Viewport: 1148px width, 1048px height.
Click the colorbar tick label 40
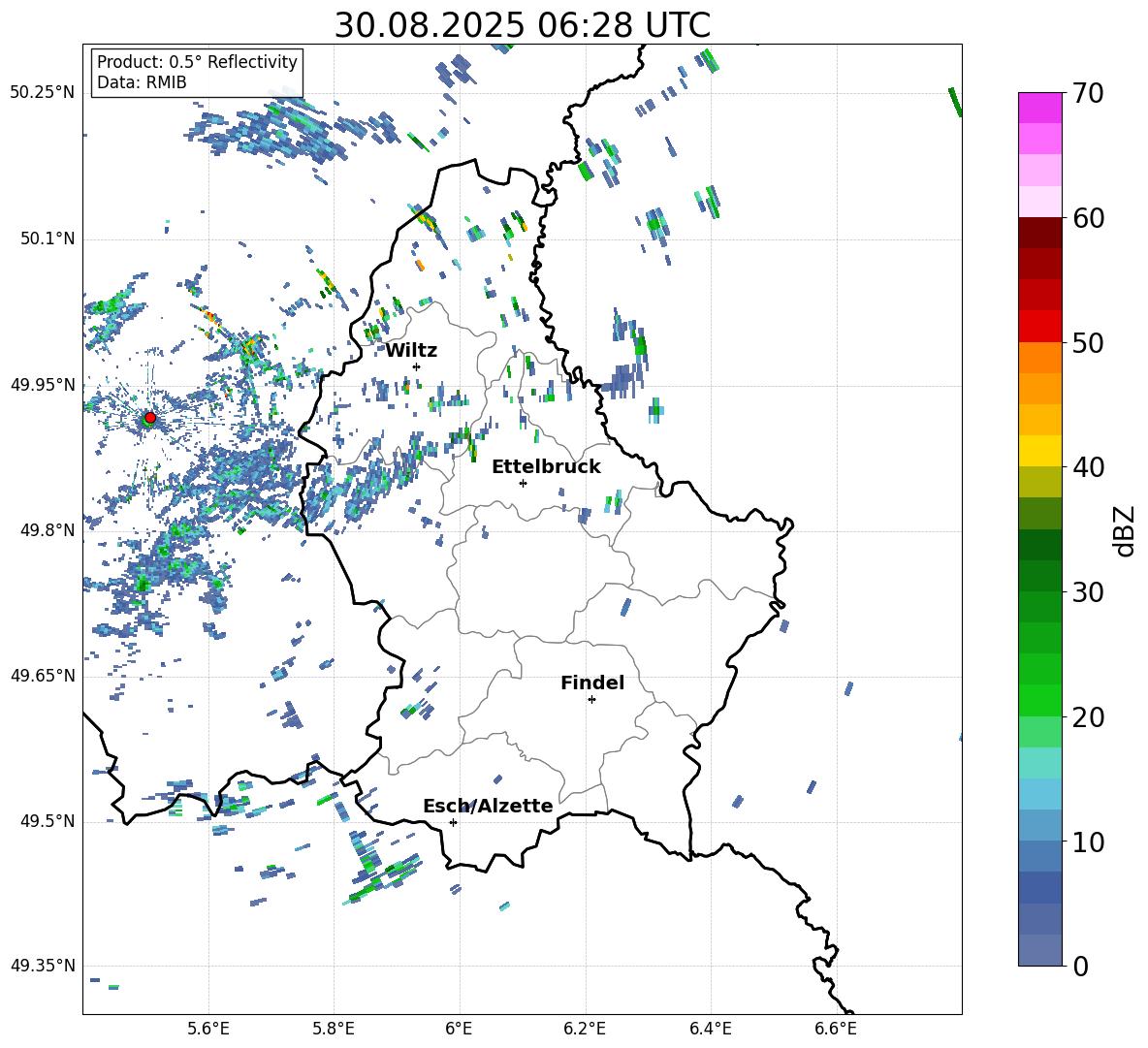pyautogui.click(x=1088, y=467)
